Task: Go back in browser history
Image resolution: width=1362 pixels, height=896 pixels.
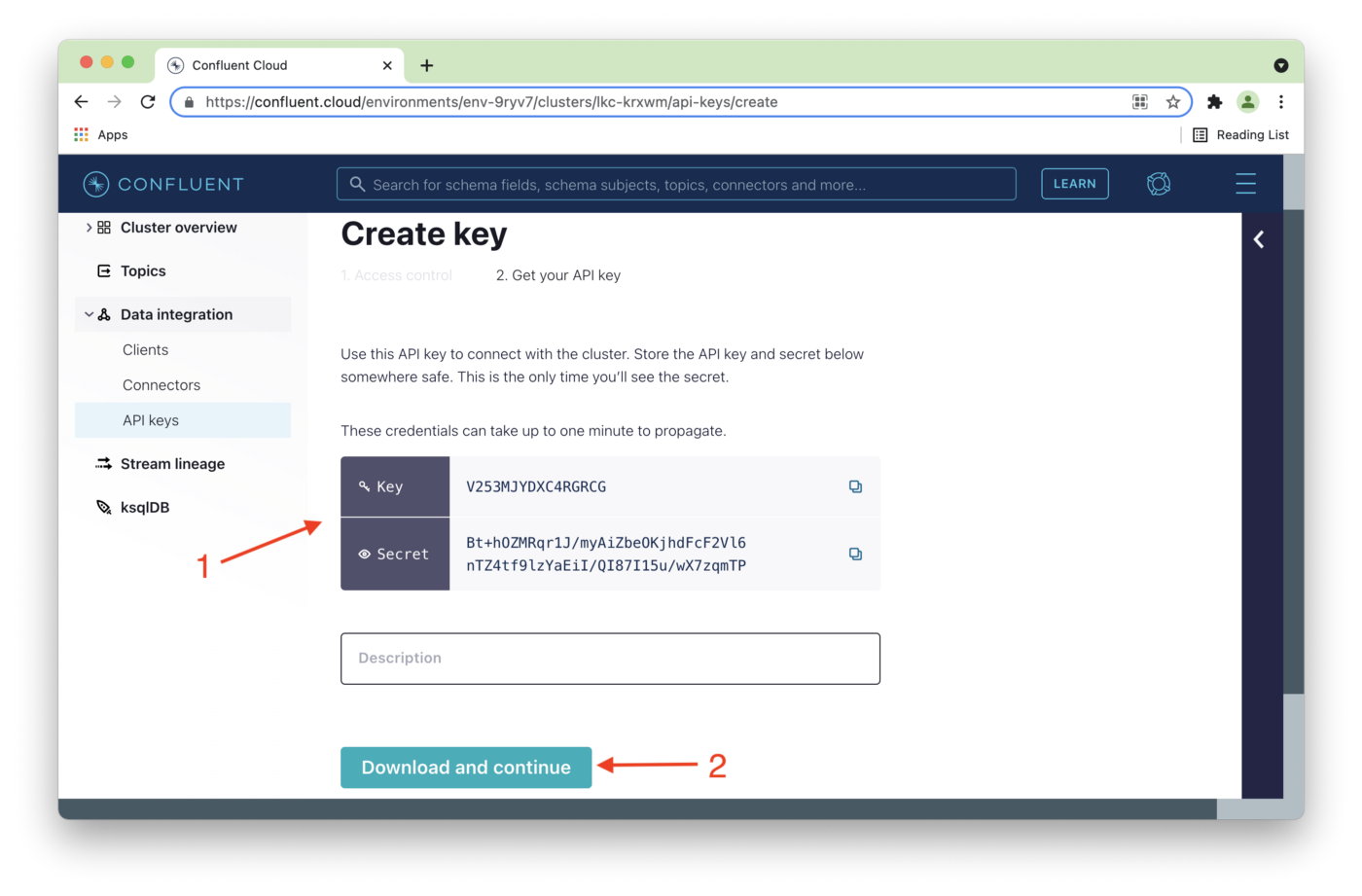Action: tap(82, 101)
